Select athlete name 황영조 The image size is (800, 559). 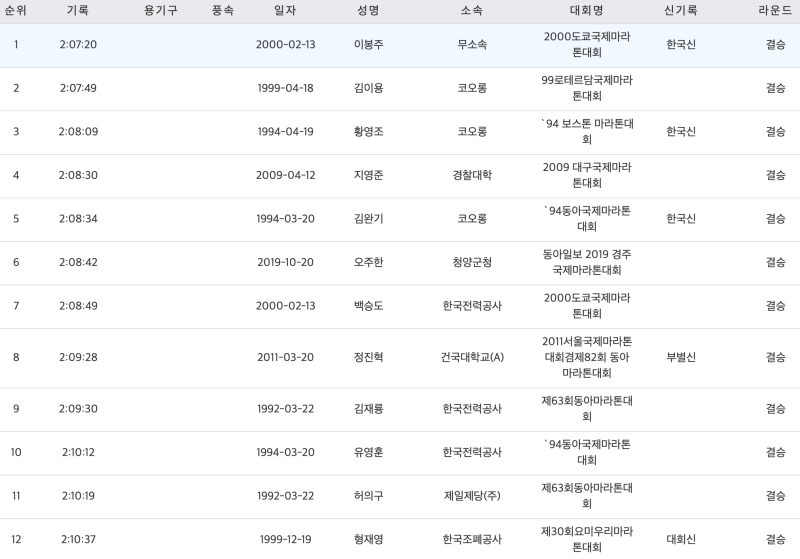(x=368, y=132)
